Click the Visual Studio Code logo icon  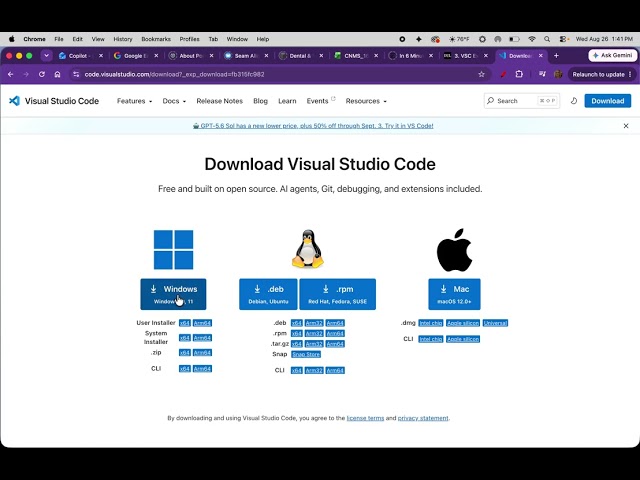click(14, 101)
